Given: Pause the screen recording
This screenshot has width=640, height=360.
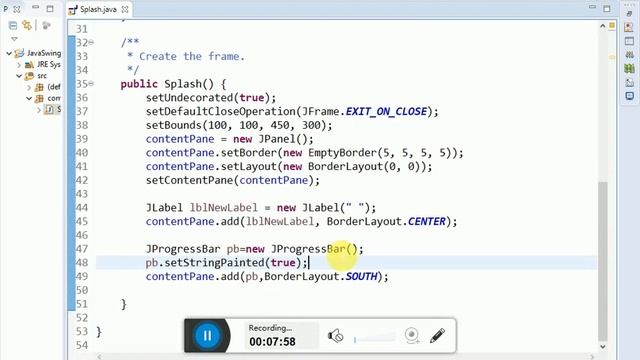Looking at the screenshot, I should 207,336.
